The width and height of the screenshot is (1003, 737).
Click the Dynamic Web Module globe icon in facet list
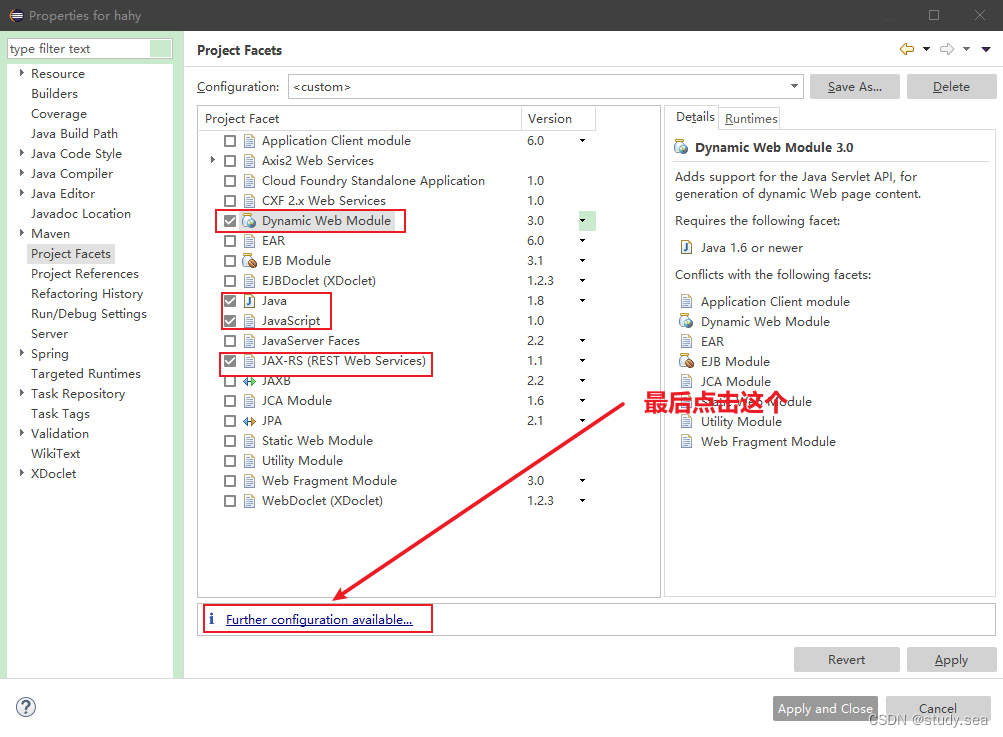click(249, 221)
